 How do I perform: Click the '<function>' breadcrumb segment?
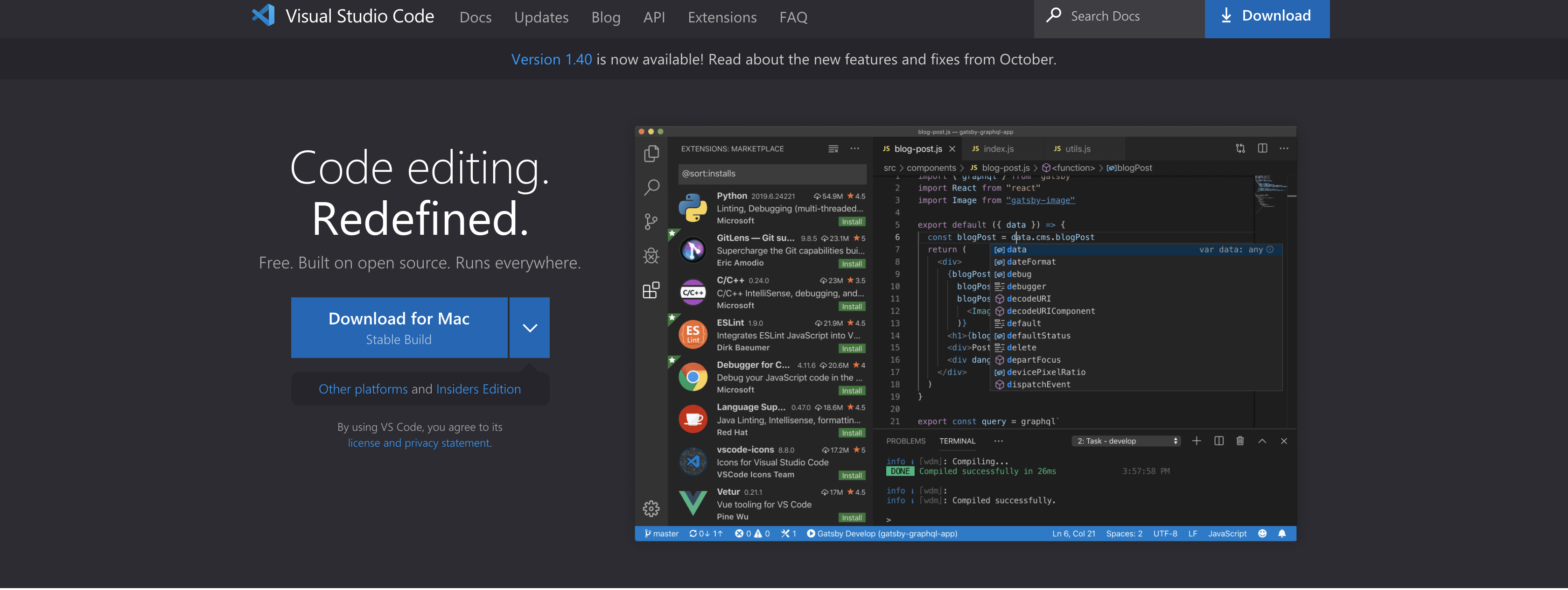point(1068,168)
